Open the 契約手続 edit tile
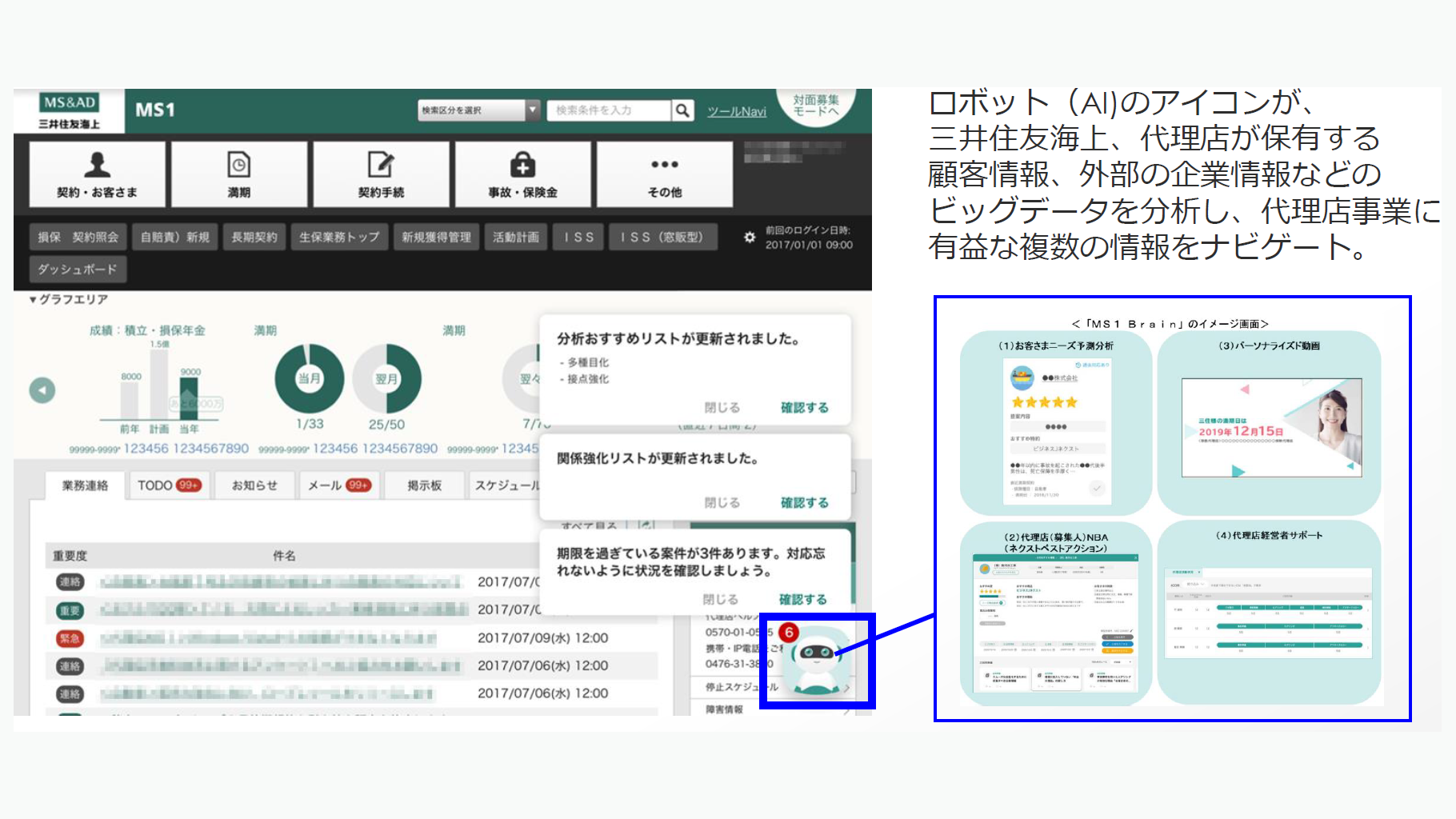1456x819 pixels. (x=381, y=174)
